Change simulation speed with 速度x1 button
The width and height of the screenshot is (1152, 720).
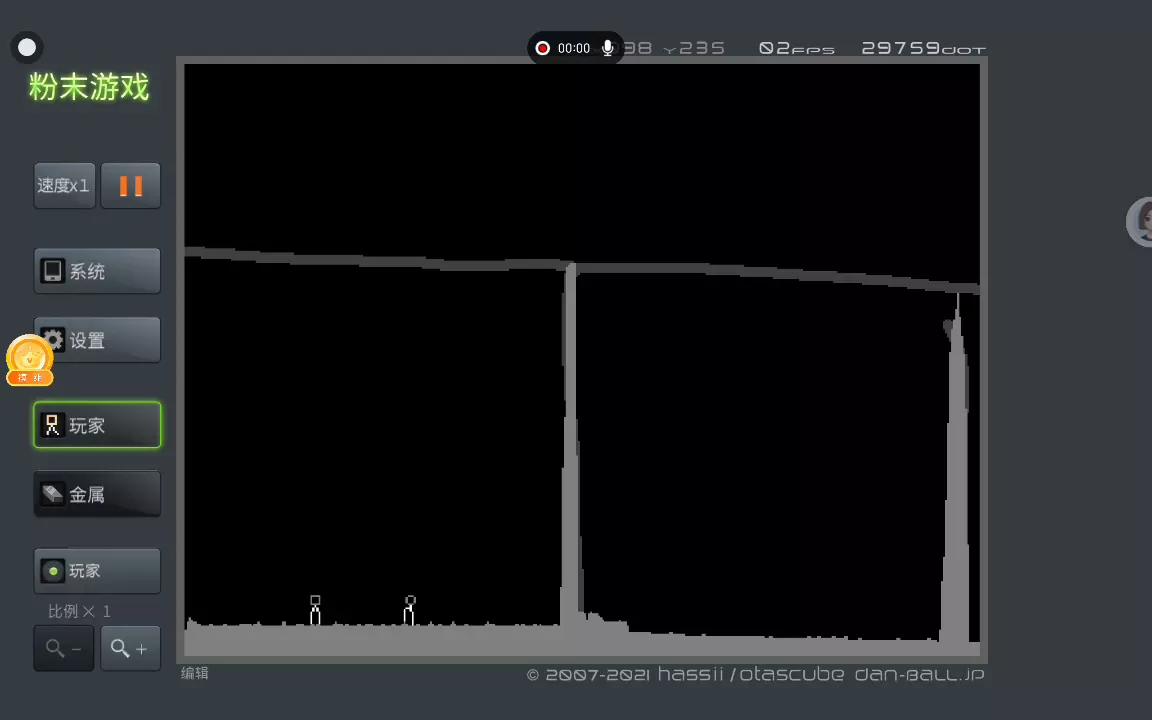[64, 186]
